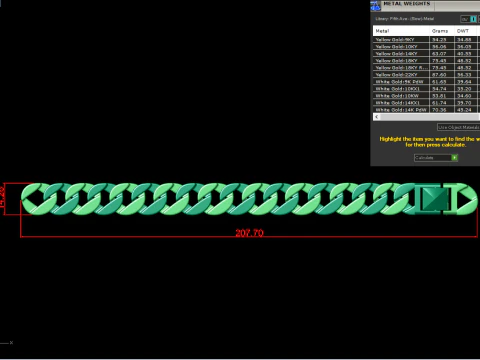Select the Yellow Gold:9KY row
Image resolution: width=480 pixels, height=360 pixels.
tap(426, 39)
